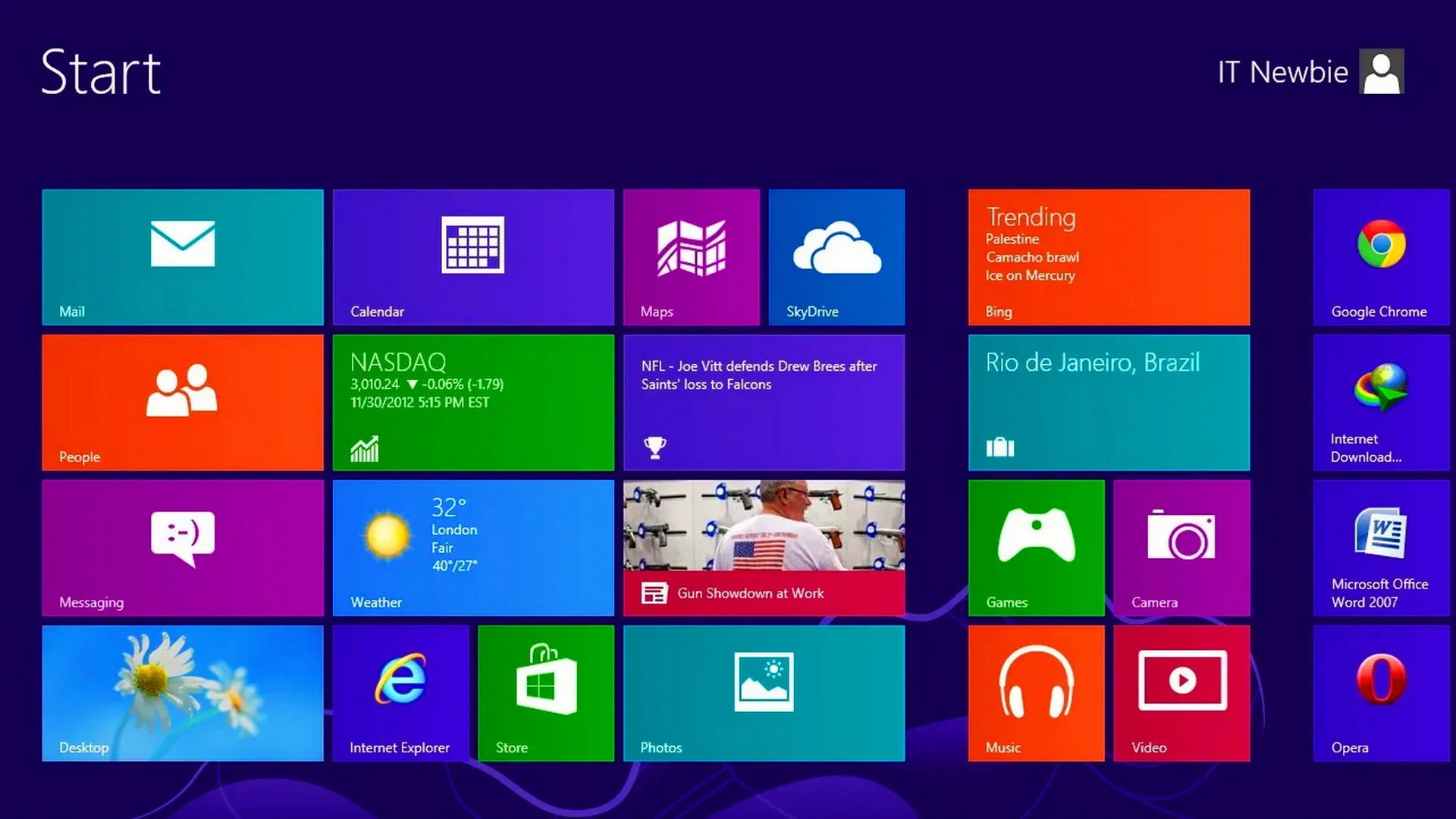Open the Music headphones tile
The image size is (1456, 819).
coord(1036,693)
